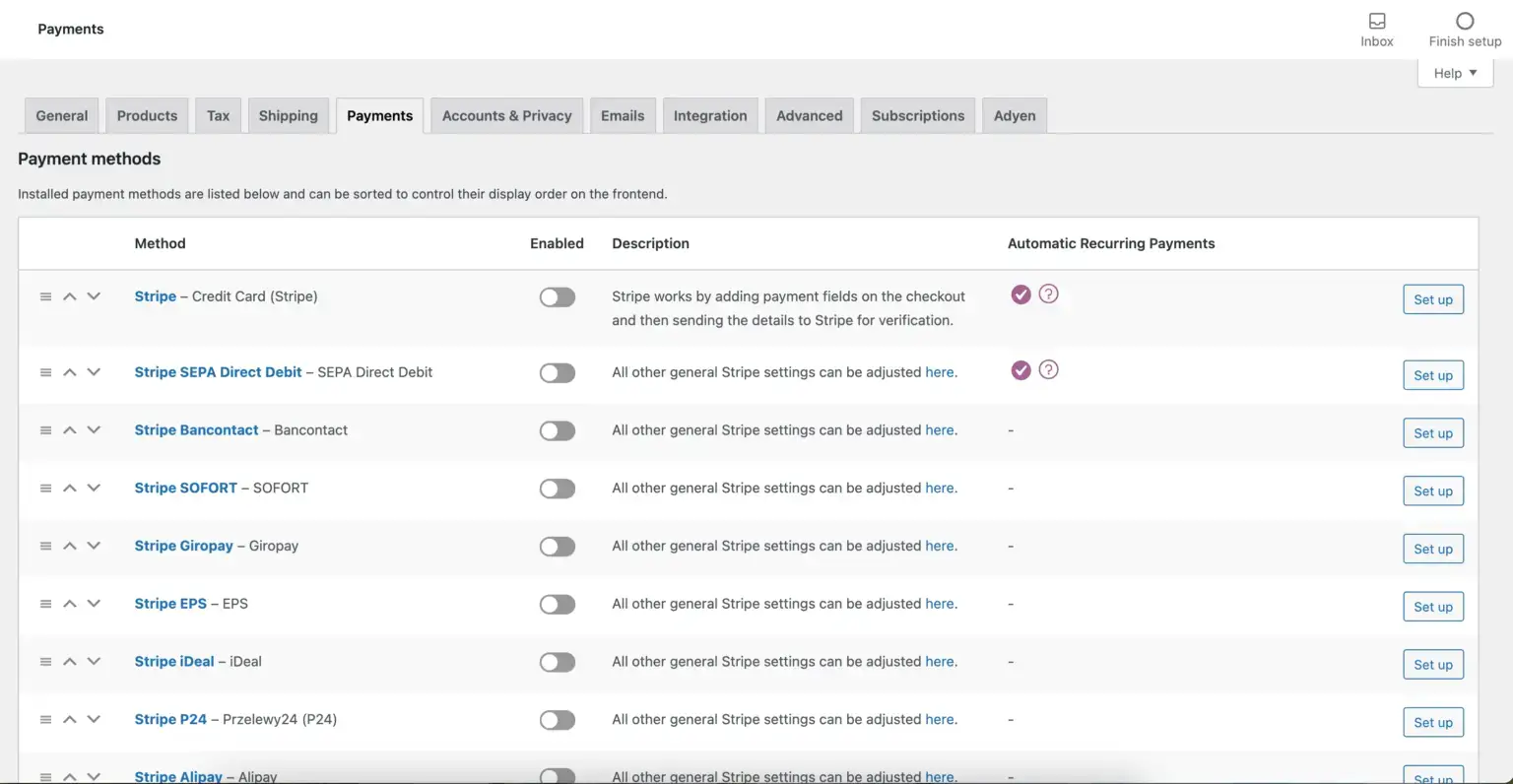
Task: Go to Accounts & Privacy tab
Action: click(x=507, y=115)
